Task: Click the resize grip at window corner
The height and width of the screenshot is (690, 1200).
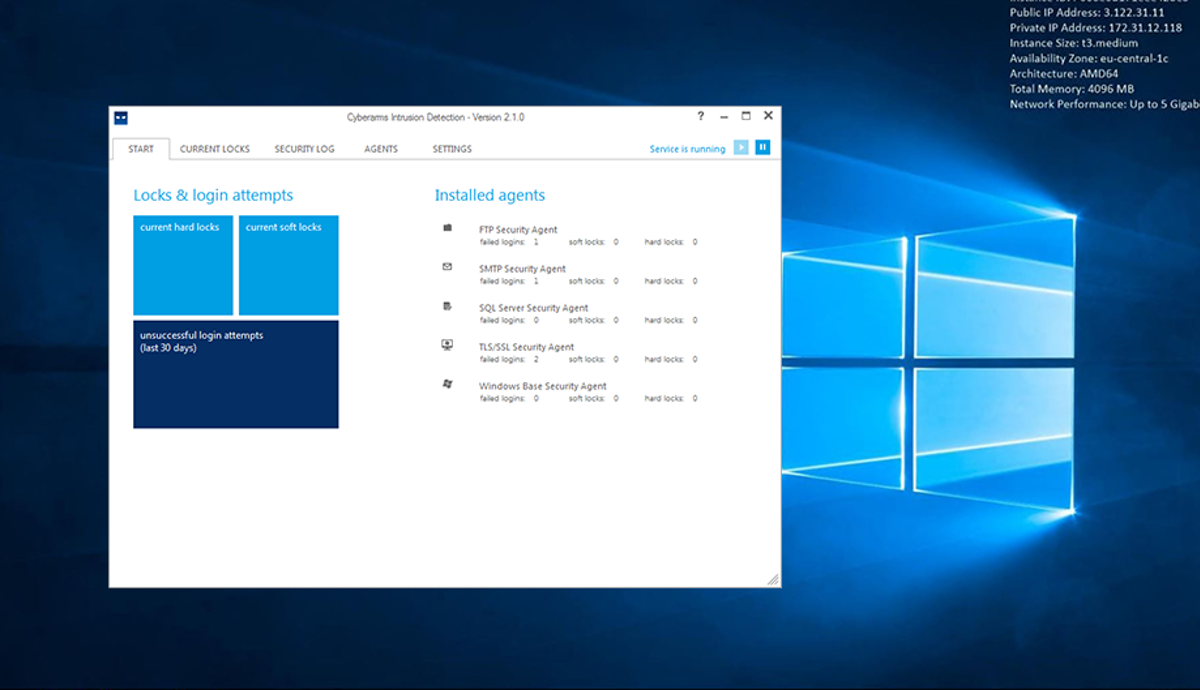Action: [772, 579]
